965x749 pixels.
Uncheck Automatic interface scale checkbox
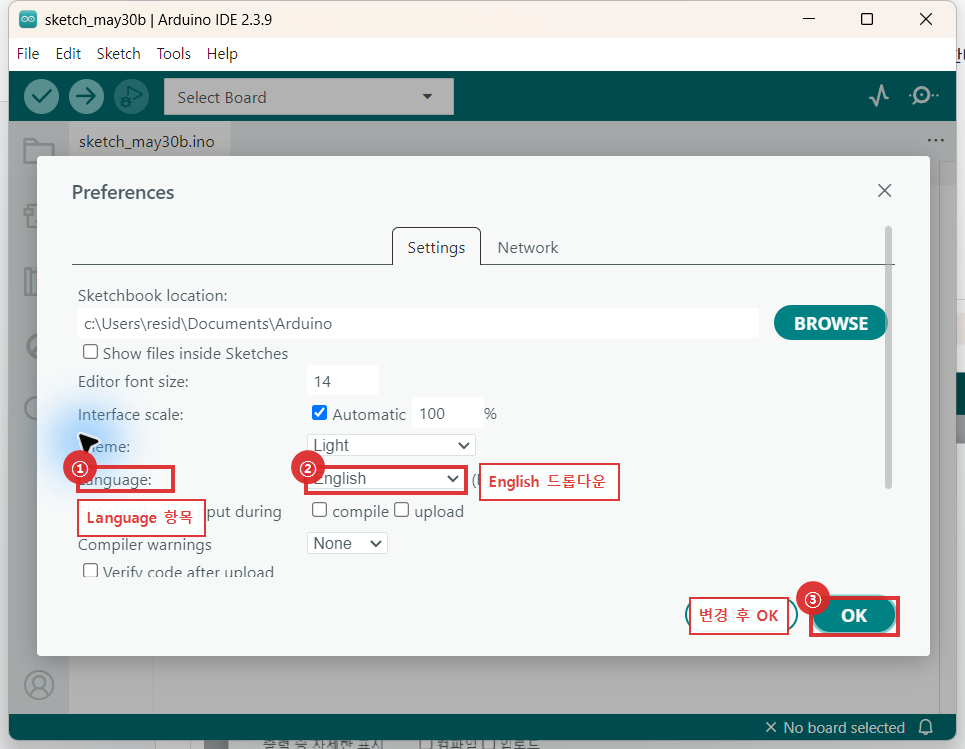[x=319, y=412]
